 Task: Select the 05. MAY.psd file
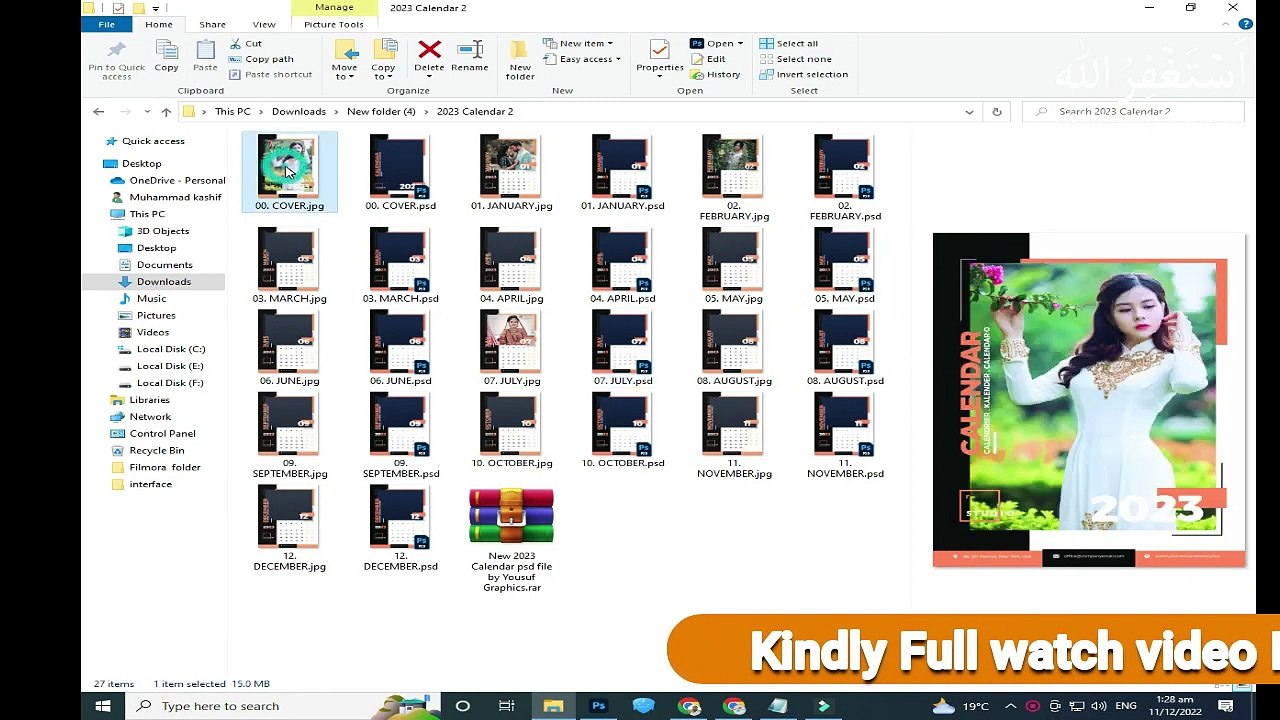click(x=845, y=265)
